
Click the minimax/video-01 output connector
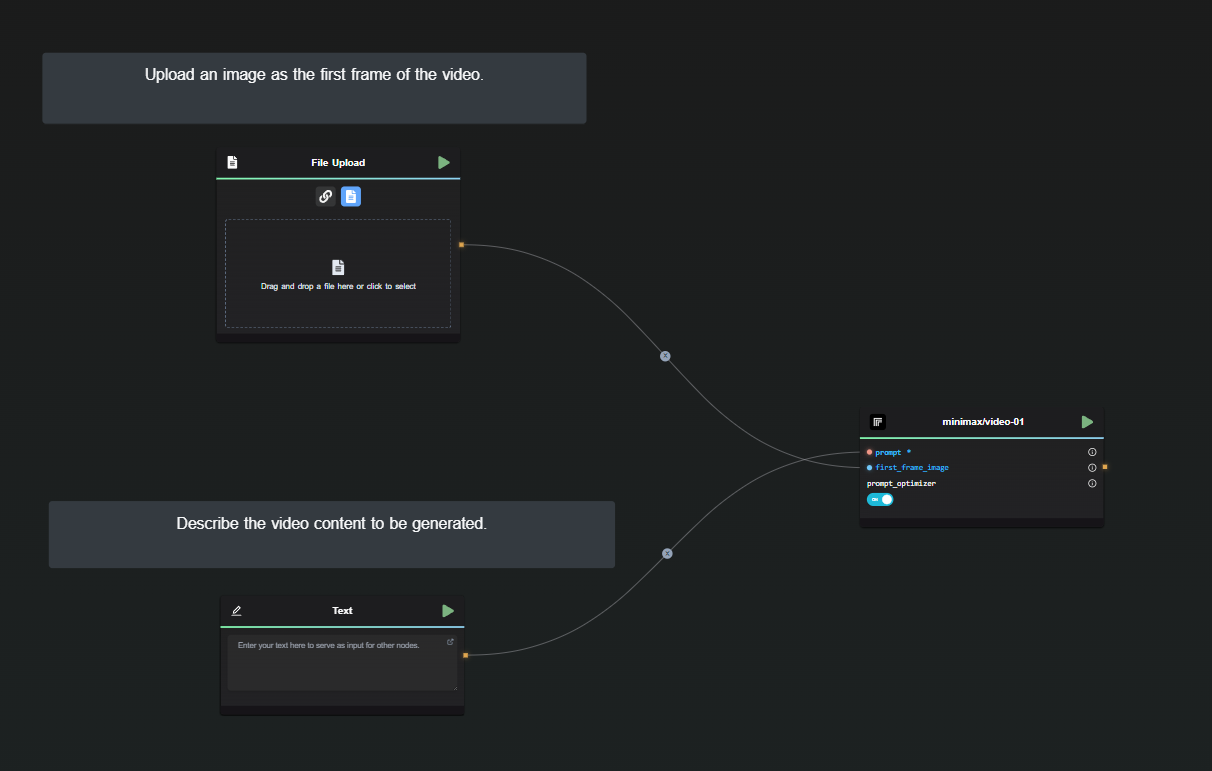pyautogui.click(x=1105, y=467)
